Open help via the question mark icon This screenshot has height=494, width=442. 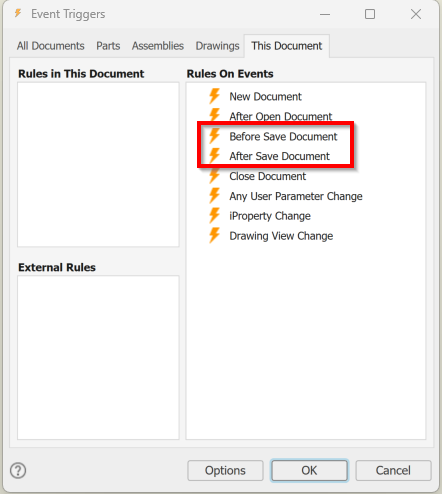pos(18,470)
